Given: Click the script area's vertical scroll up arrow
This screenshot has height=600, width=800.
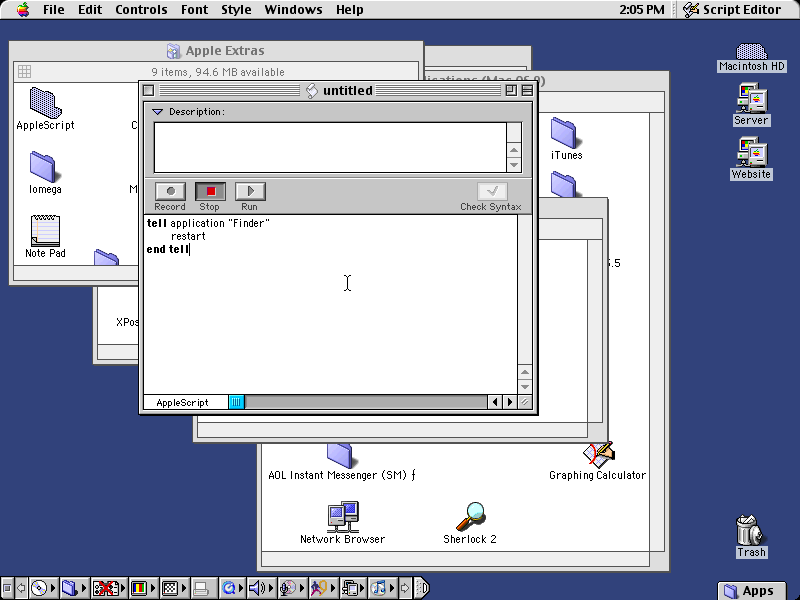Looking at the screenshot, I should pyautogui.click(x=525, y=372).
